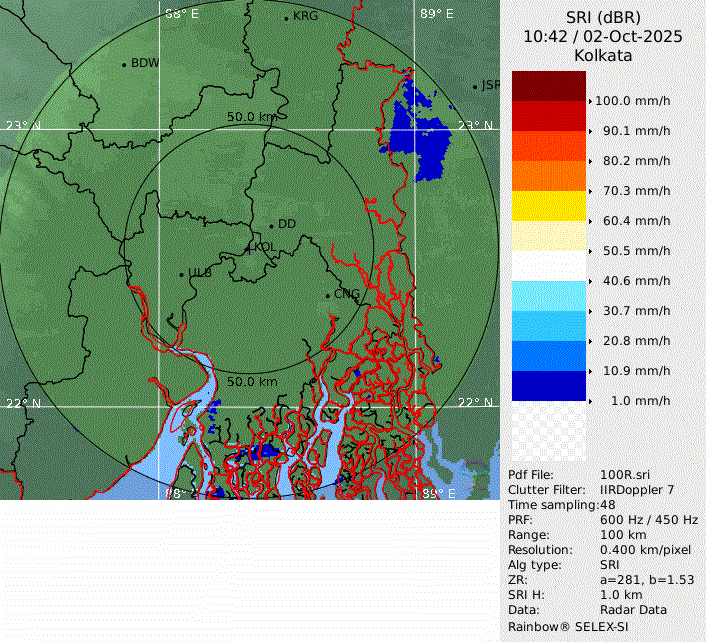Select the JSR station marker
706x642 pixels.
coord(476,87)
